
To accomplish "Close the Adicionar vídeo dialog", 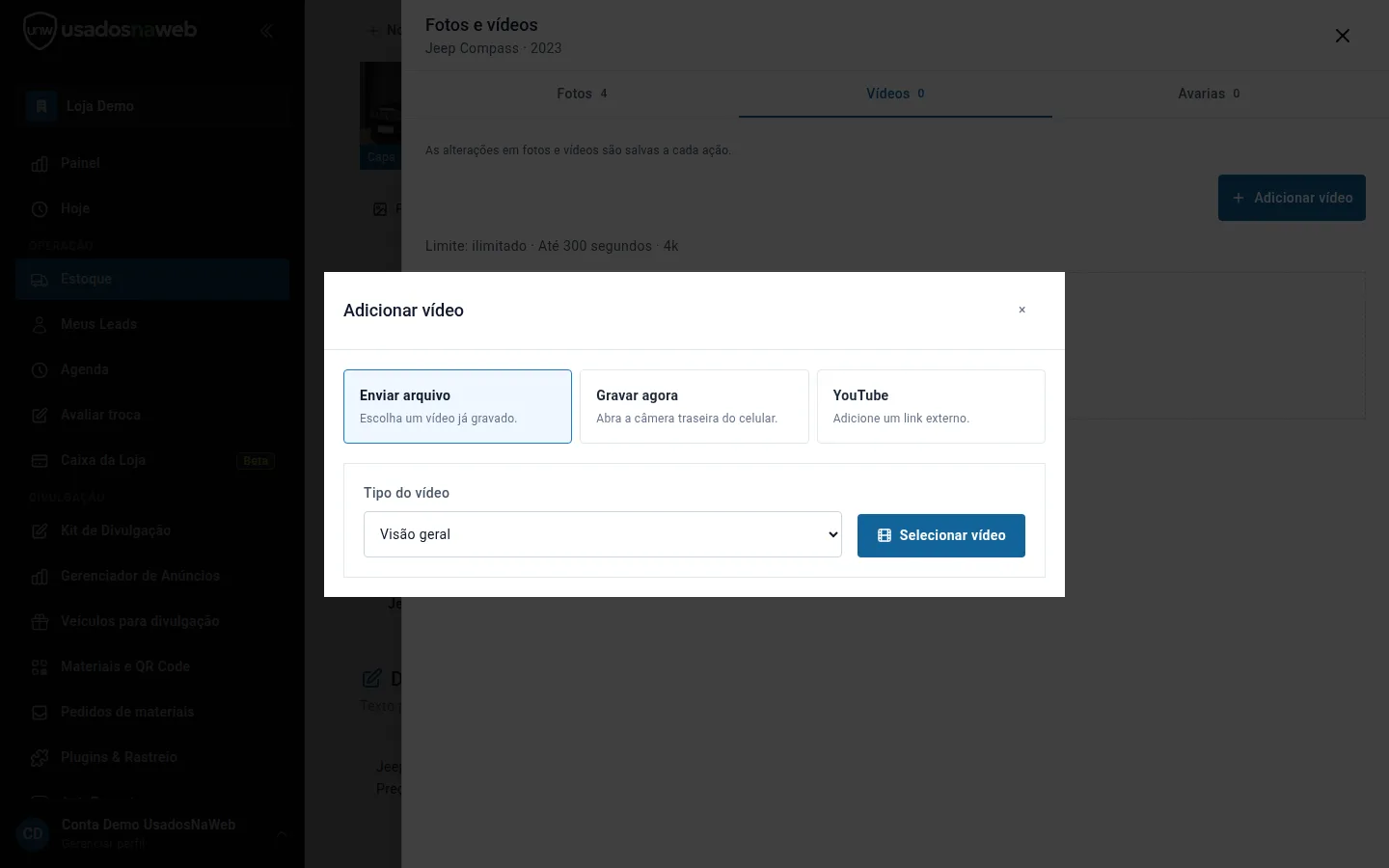I will [x=1021, y=311].
